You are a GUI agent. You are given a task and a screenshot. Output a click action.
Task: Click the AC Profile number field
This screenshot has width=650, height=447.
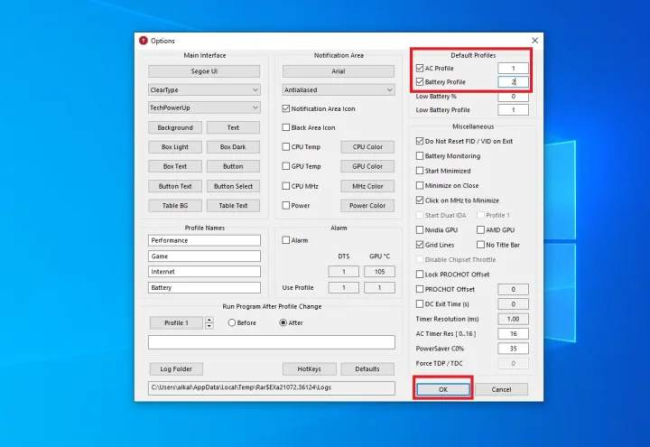point(513,68)
